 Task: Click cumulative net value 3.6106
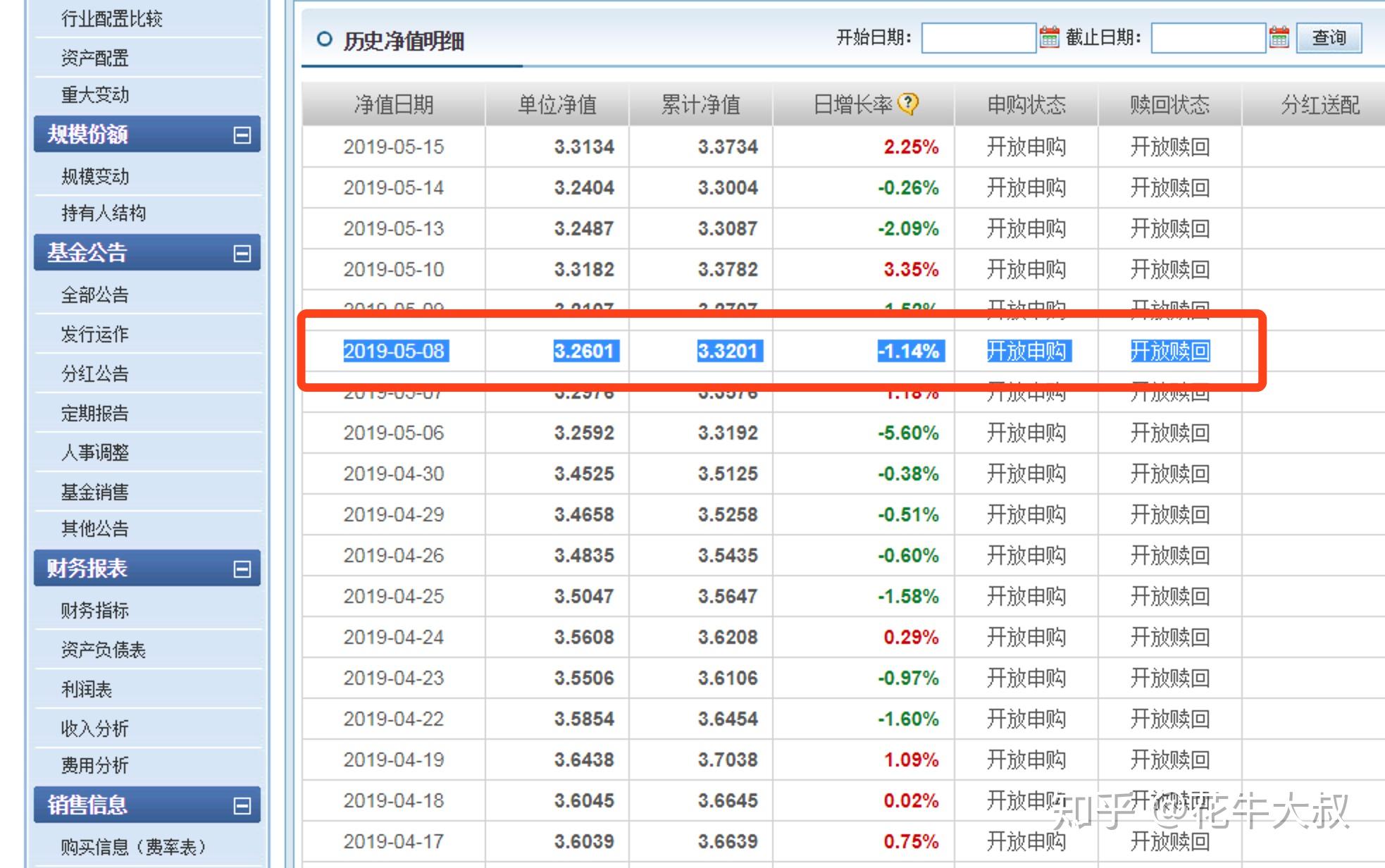728,678
